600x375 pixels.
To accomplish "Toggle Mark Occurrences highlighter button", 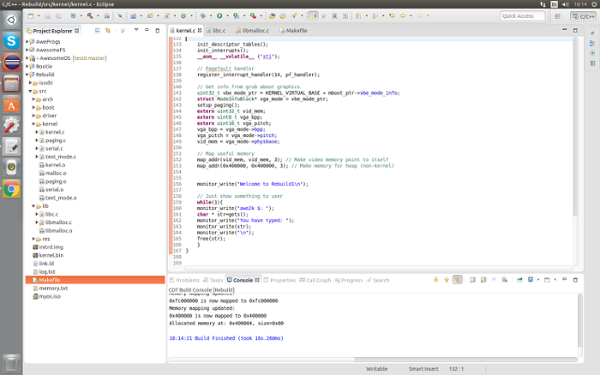I will [313, 16].
